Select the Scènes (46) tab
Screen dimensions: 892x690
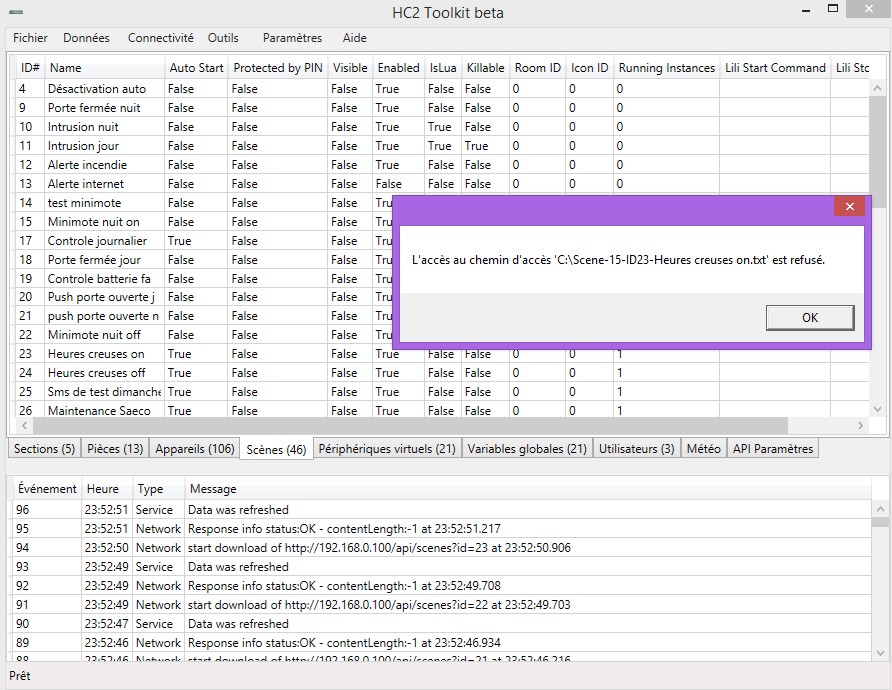click(276, 449)
